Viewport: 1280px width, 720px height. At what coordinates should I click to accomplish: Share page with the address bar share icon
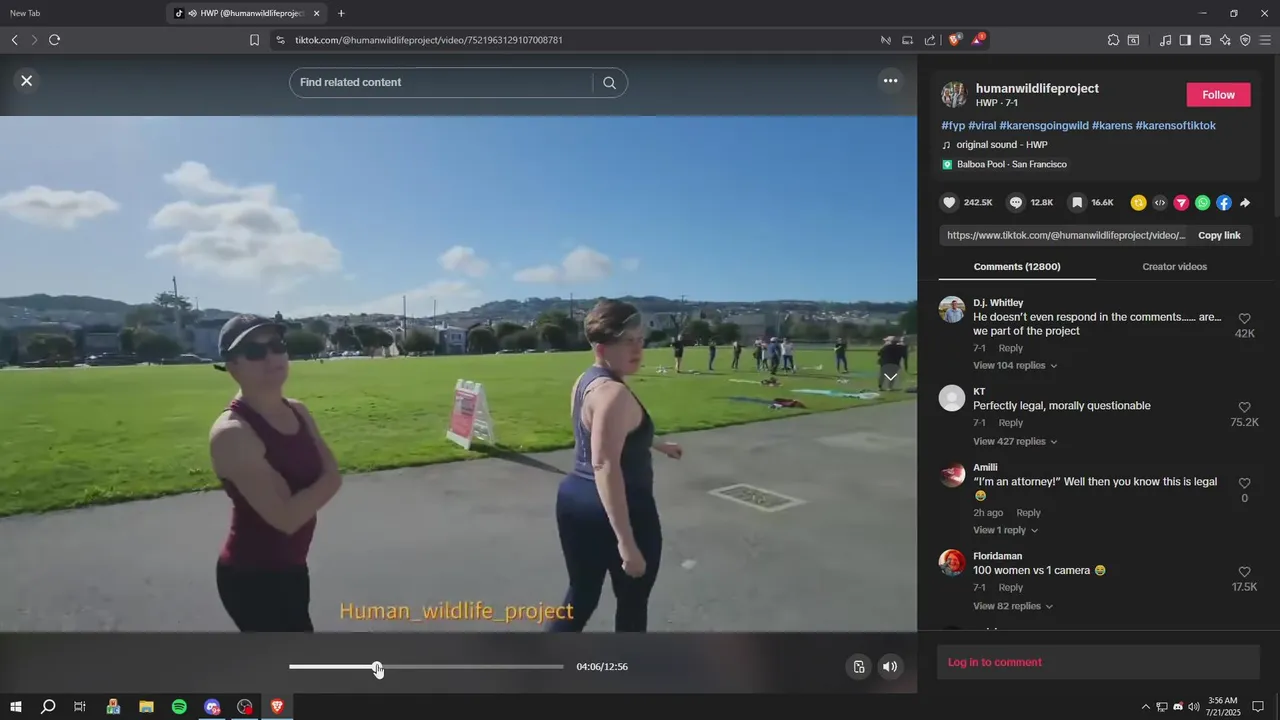[x=930, y=40]
